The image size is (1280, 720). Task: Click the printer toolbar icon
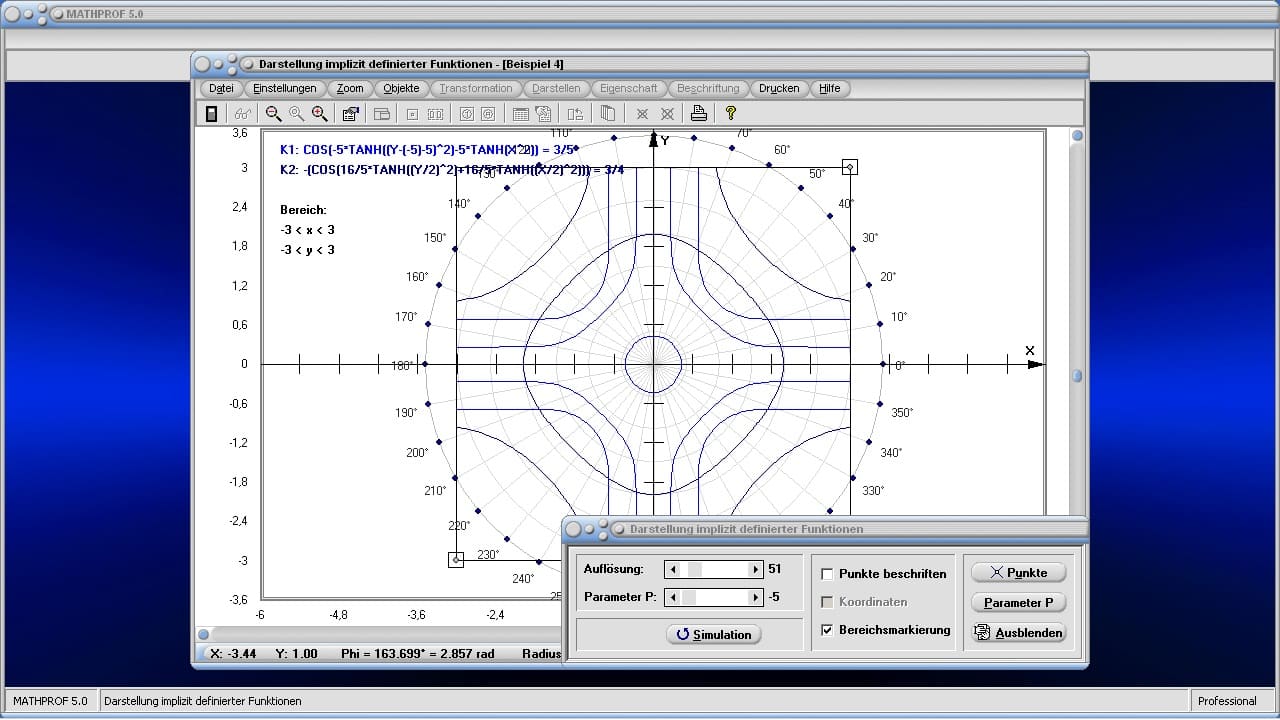[699, 114]
